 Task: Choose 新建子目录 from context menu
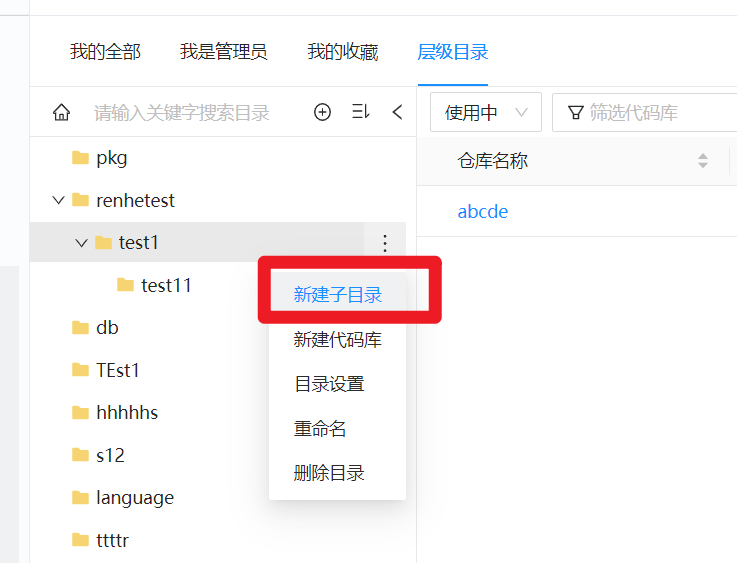(x=337, y=295)
